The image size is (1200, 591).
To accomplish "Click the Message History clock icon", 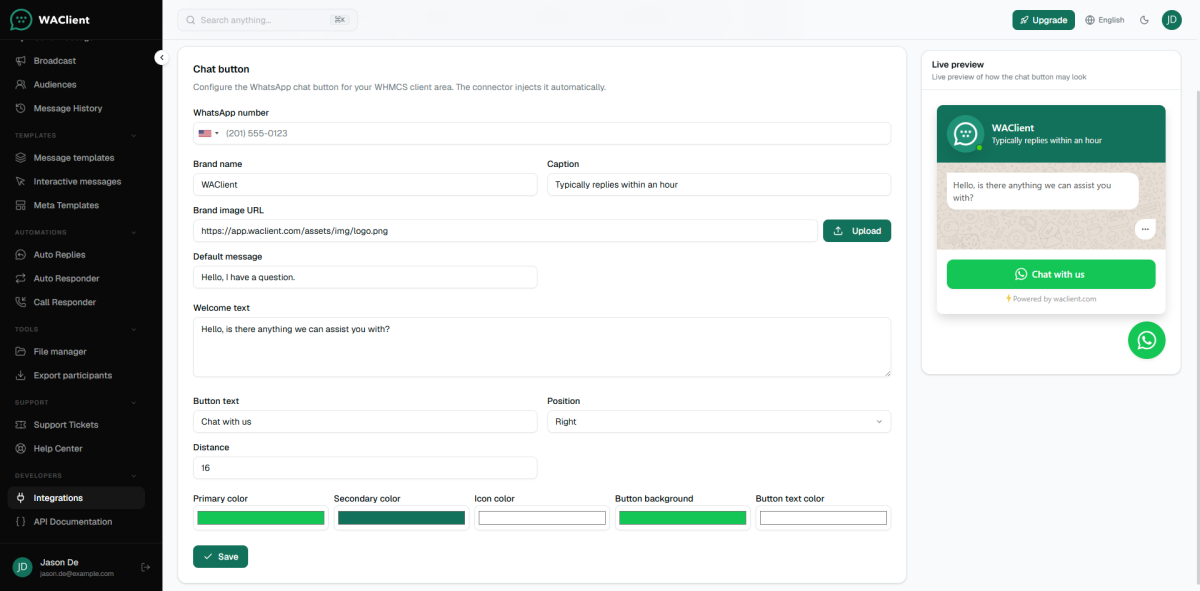I will [x=21, y=108].
